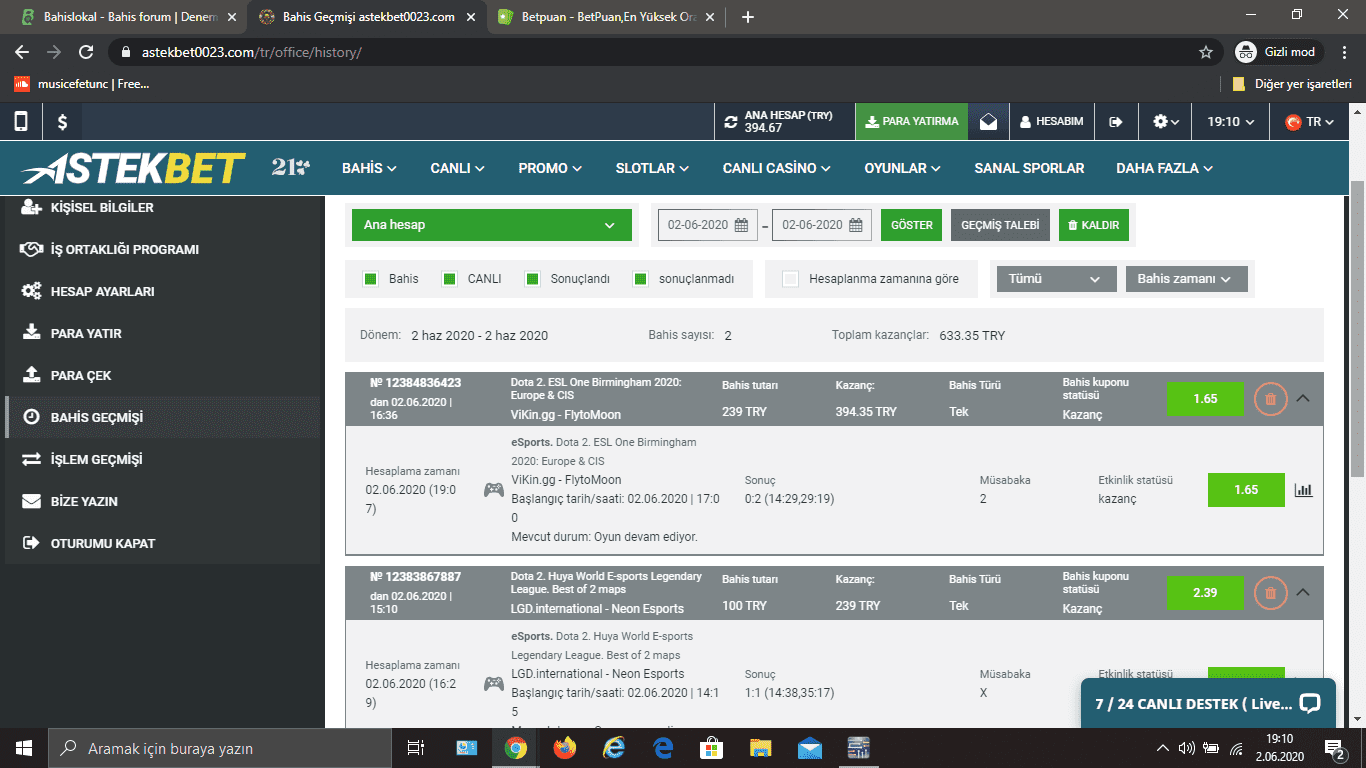Click the green 2.39 odds box

pos(1205,592)
